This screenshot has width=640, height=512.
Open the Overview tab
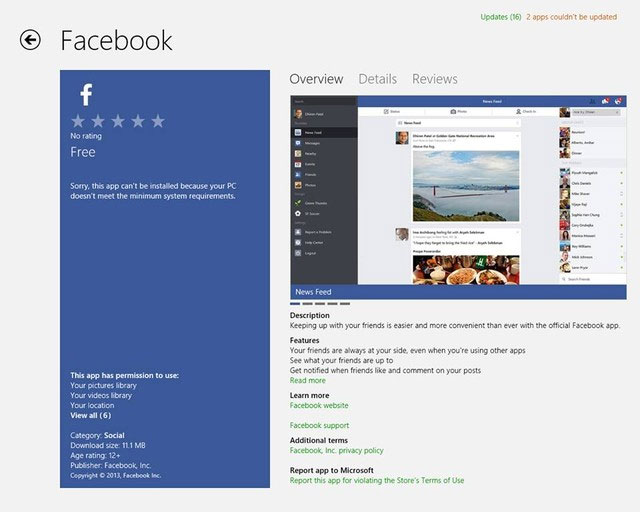click(x=316, y=79)
